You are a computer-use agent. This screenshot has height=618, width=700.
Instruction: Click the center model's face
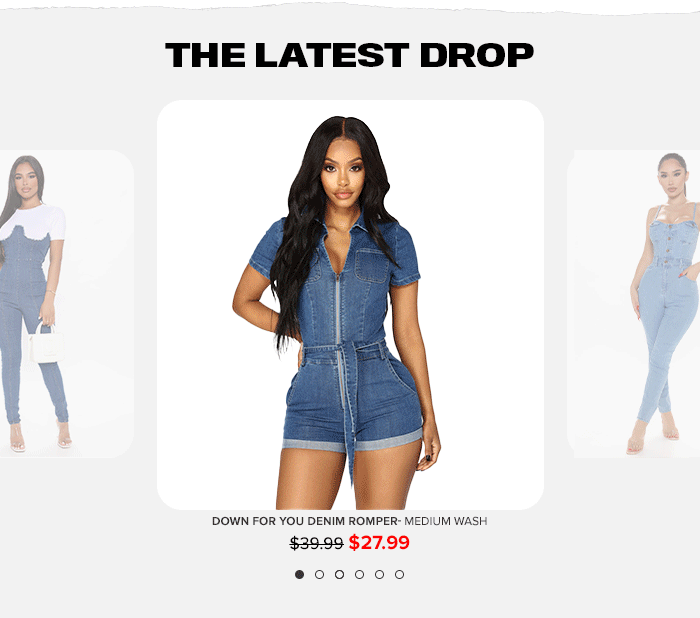[x=343, y=173]
